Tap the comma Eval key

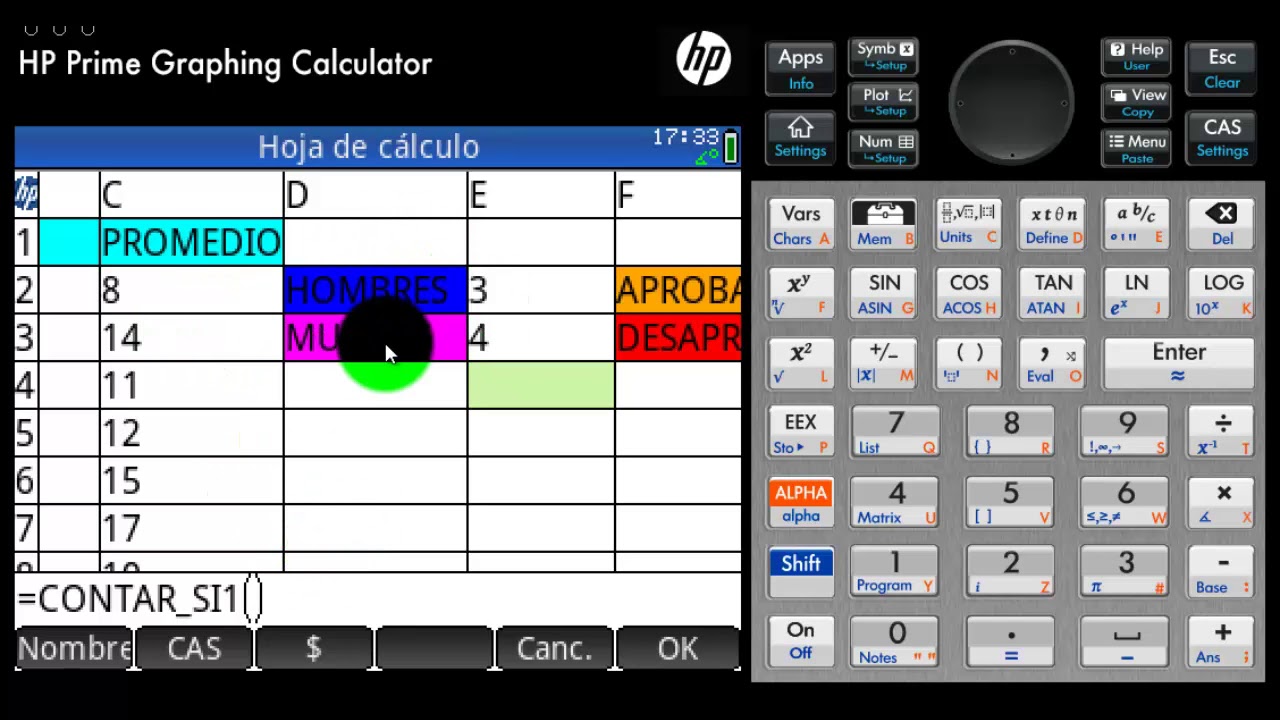(1053, 363)
